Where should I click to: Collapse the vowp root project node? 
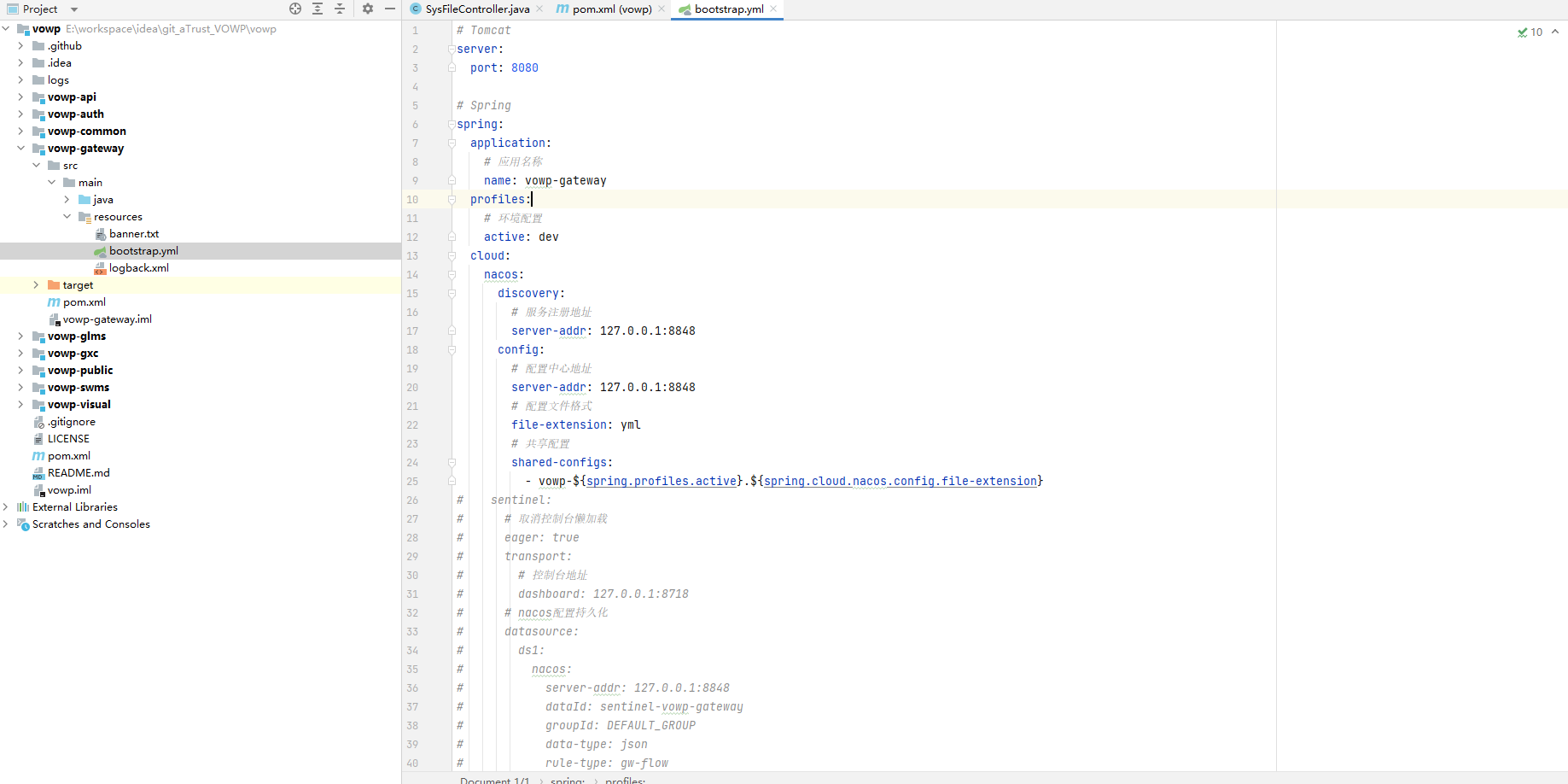pos(6,28)
